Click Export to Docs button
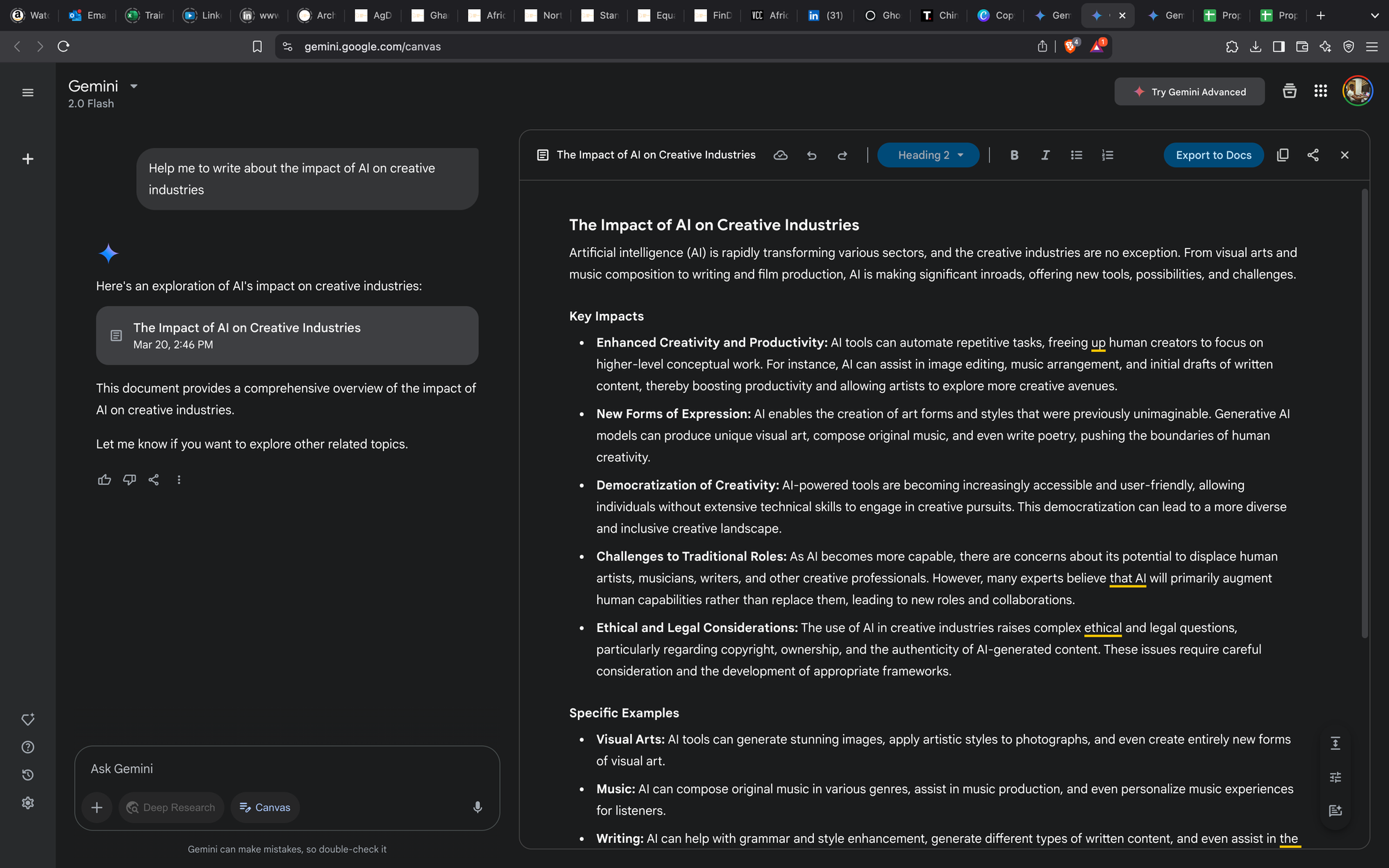 [x=1213, y=155]
